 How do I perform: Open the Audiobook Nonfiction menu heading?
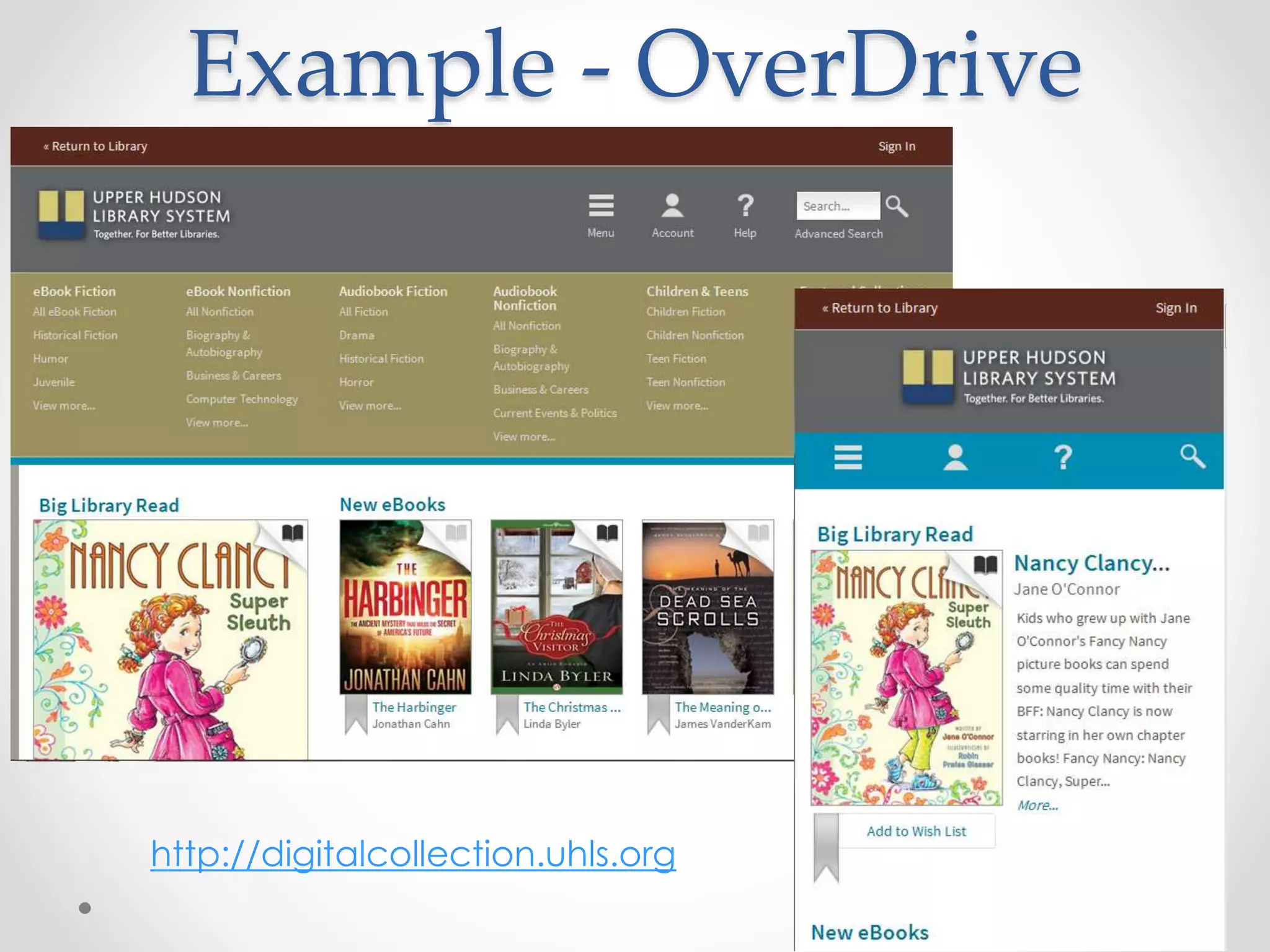(x=525, y=298)
